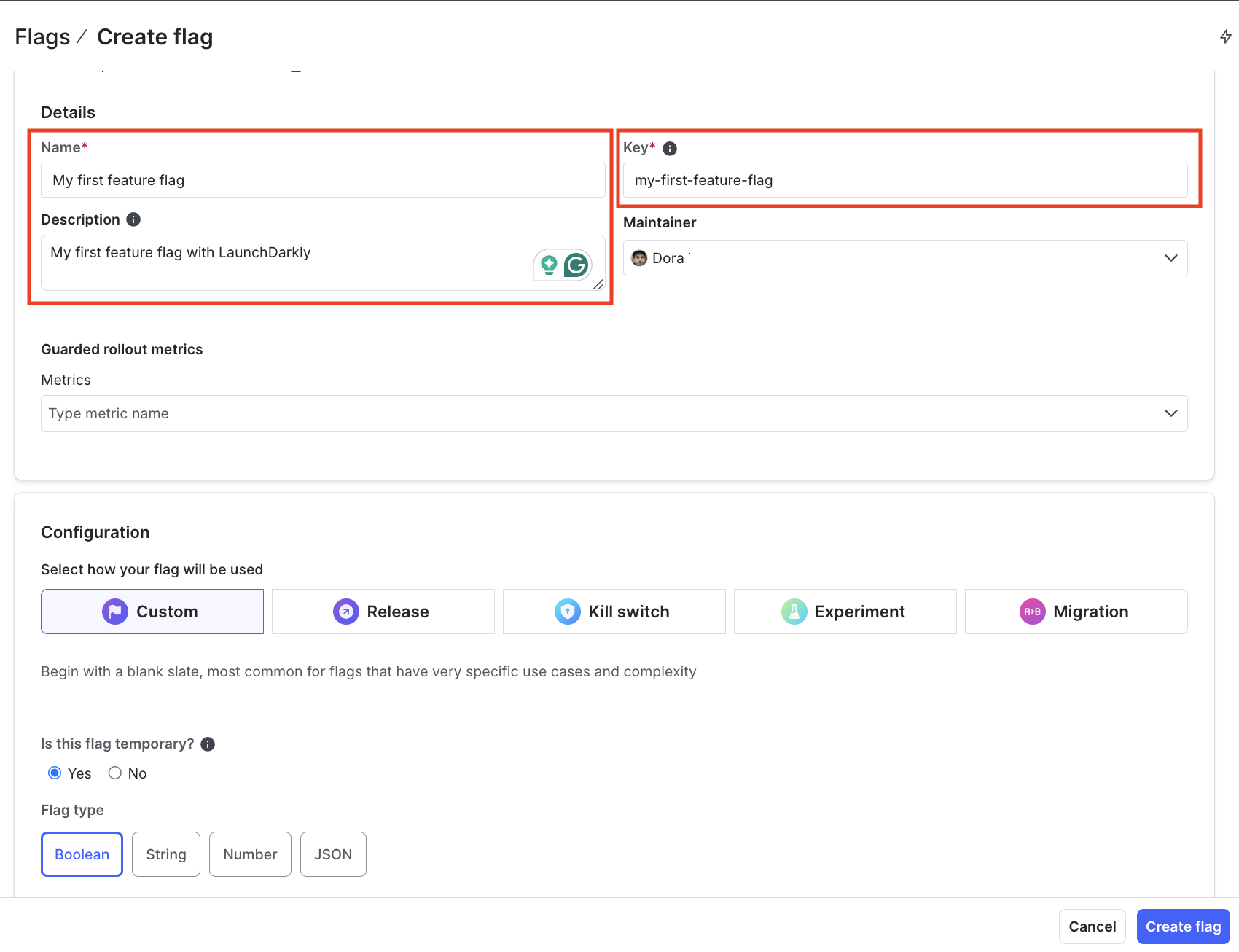Select the Experiment flag configuration
Image resolution: width=1239 pixels, height=952 pixels.
pyautogui.click(x=845, y=612)
